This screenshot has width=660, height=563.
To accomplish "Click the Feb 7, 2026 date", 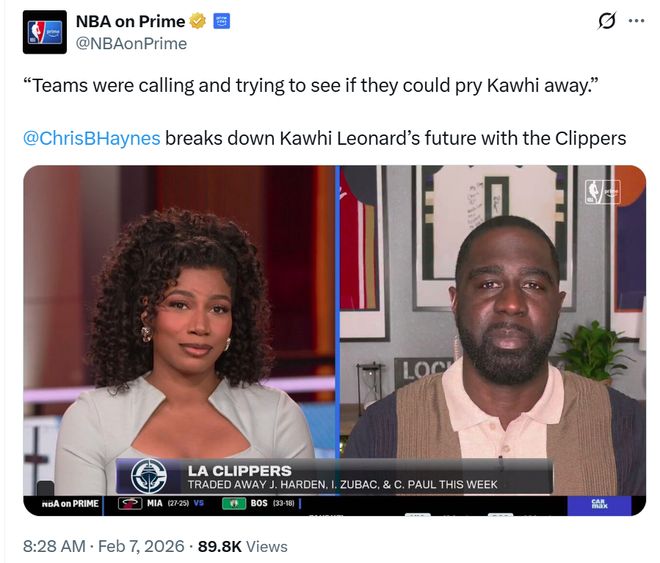I will click(x=141, y=546).
